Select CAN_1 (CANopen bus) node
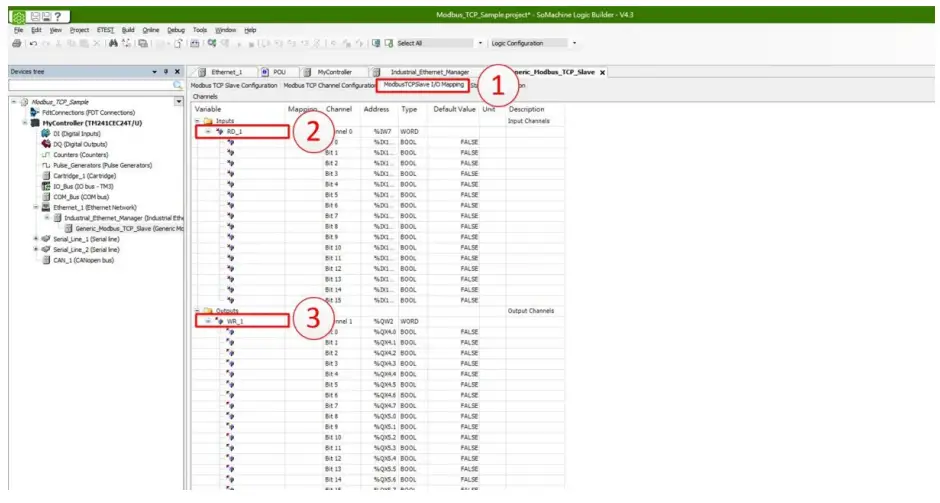 click(x=85, y=260)
